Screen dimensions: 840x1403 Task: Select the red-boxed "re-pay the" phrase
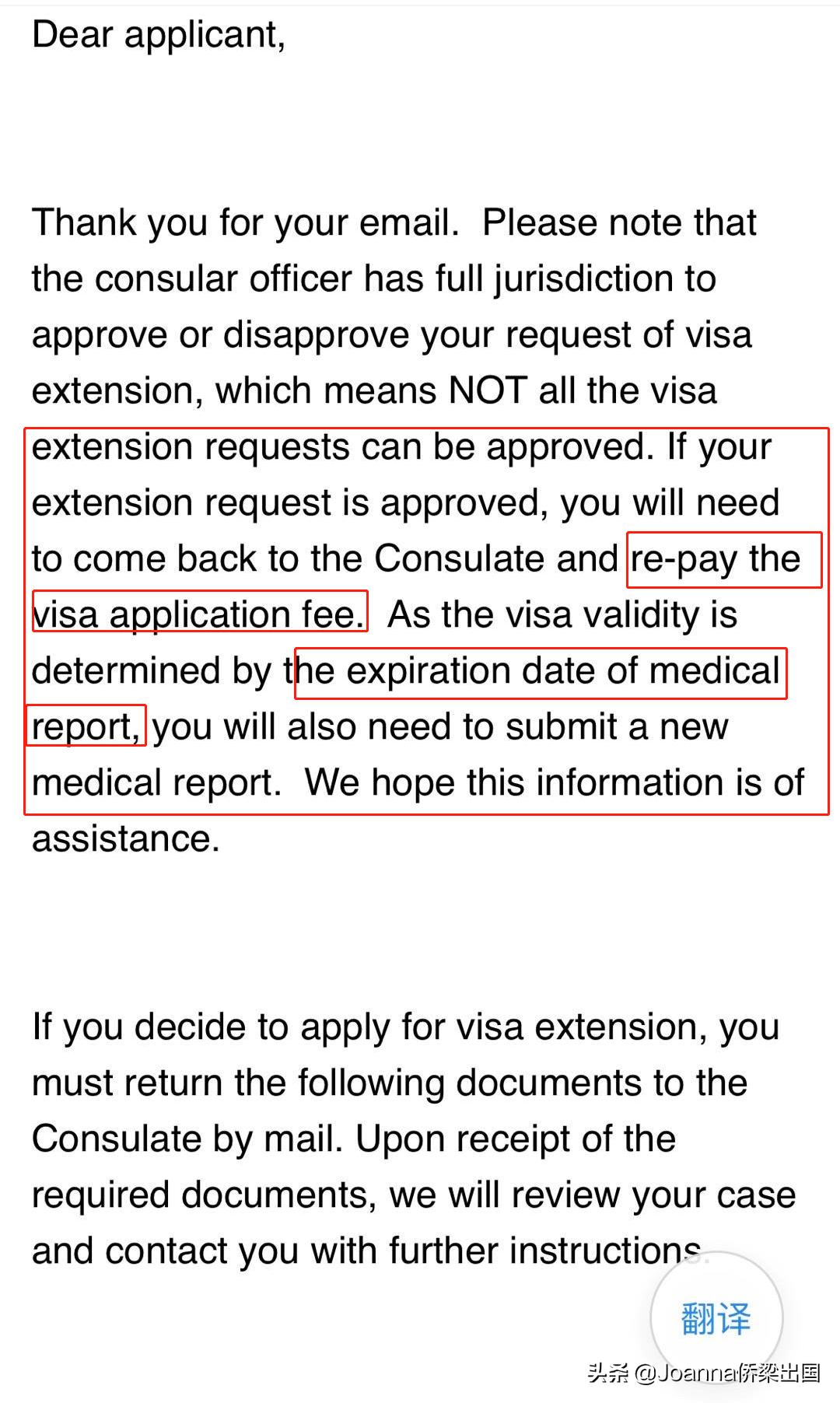pyautogui.click(x=716, y=558)
